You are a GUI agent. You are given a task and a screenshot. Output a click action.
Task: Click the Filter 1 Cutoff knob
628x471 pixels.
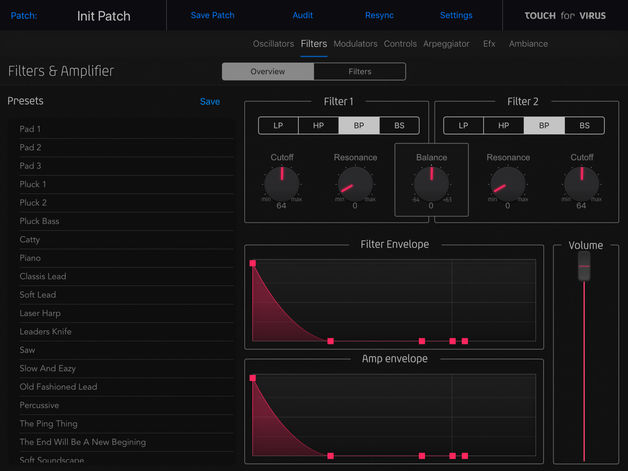[x=282, y=184]
